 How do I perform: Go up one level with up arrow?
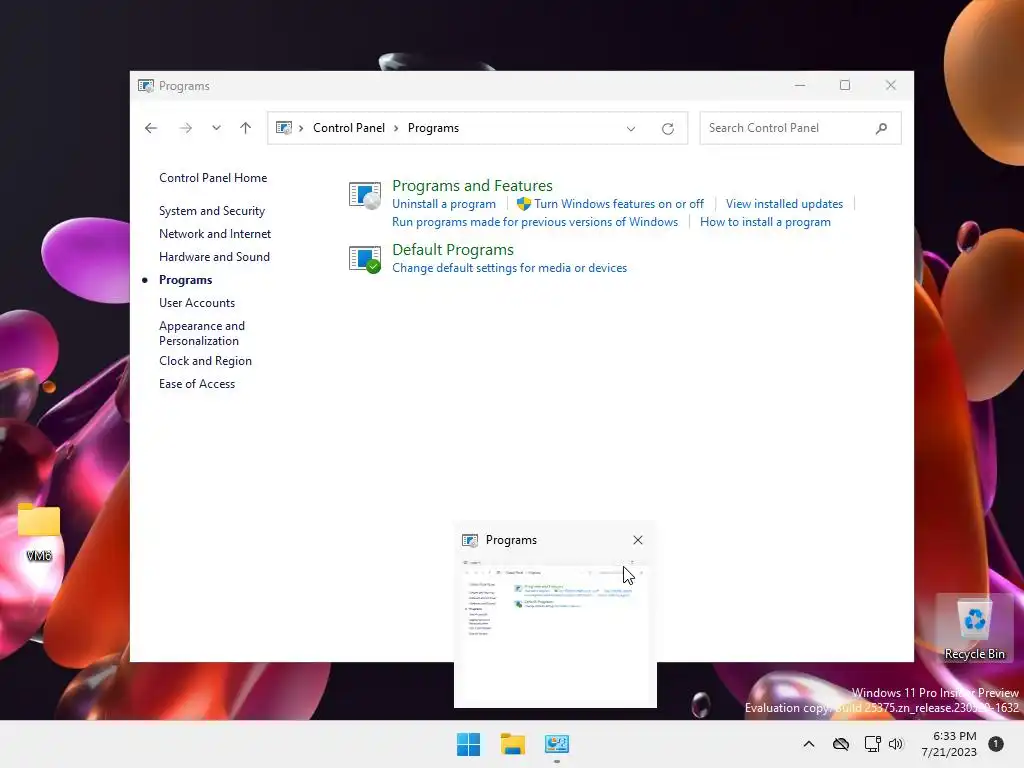point(246,128)
